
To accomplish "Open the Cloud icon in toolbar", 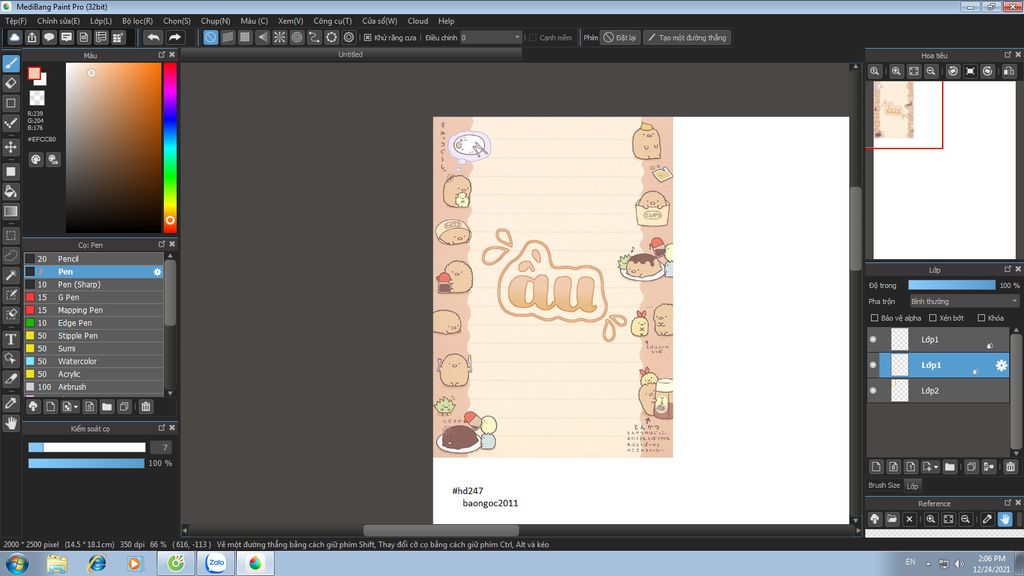I will [x=14, y=37].
